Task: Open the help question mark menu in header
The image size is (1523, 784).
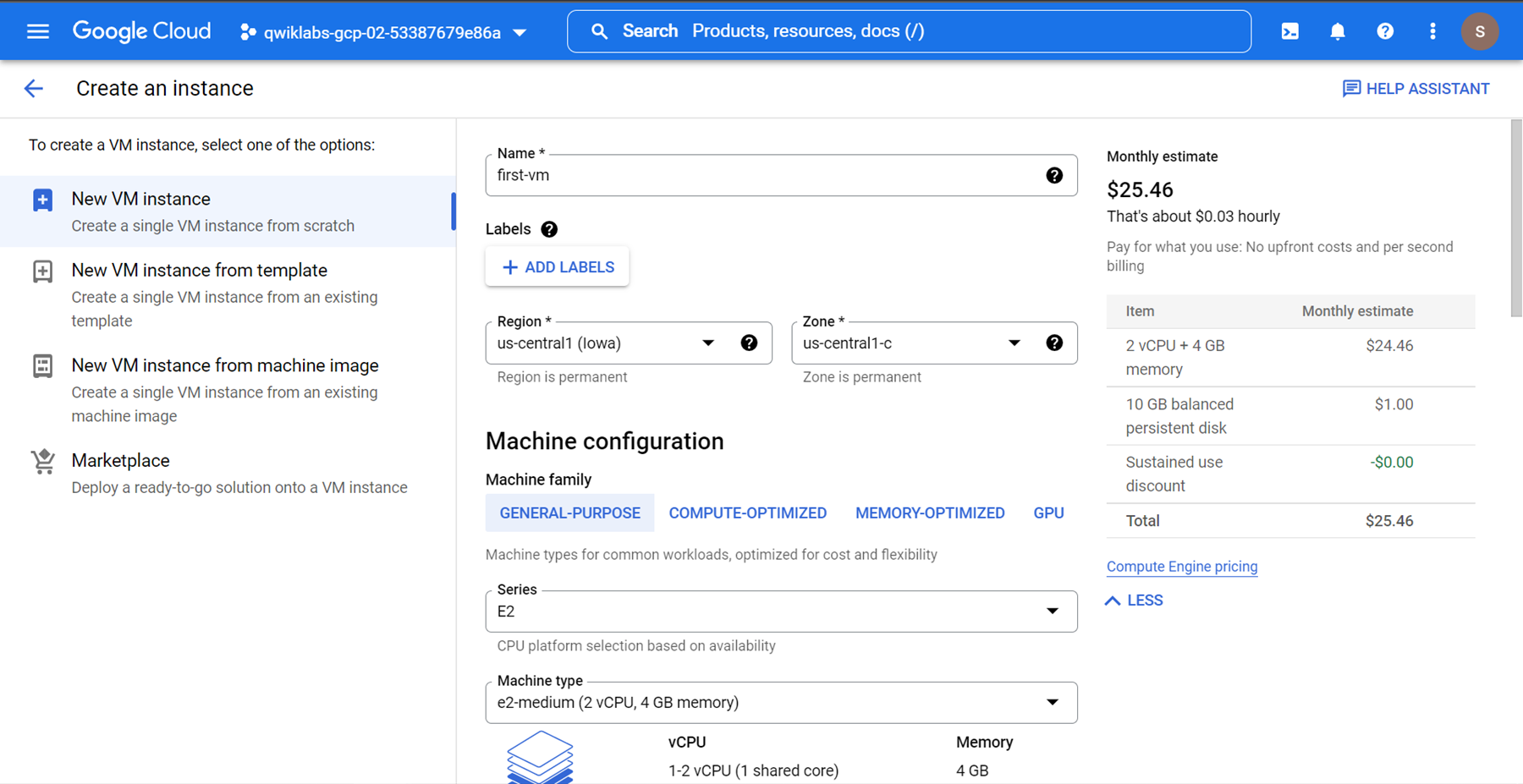Action: (1385, 31)
